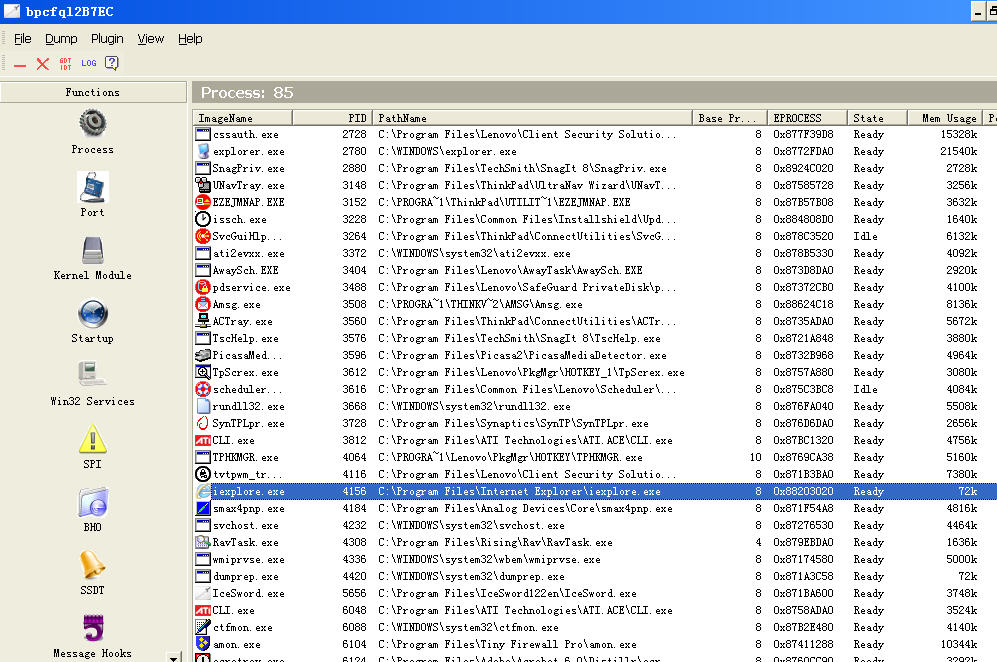Sort by the PathName column header
Image resolution: width=997 pixels, height=662 pixels.
click(x=532, y=118)
